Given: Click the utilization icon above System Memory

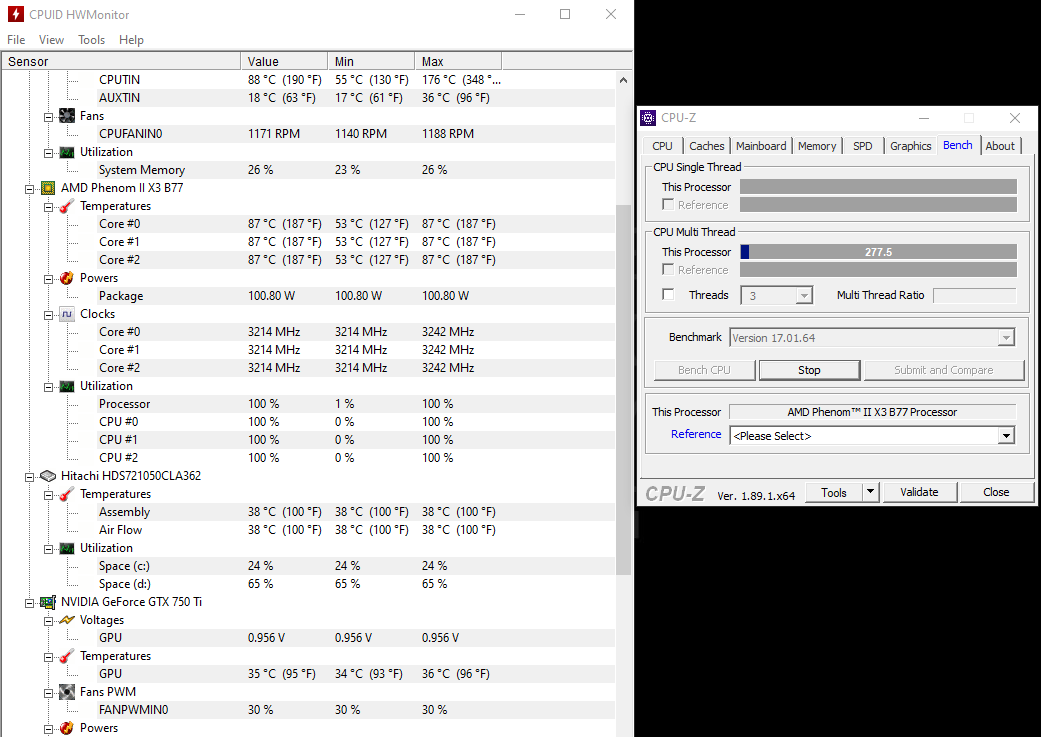Looking at the screenshot, I should (67, 153).
